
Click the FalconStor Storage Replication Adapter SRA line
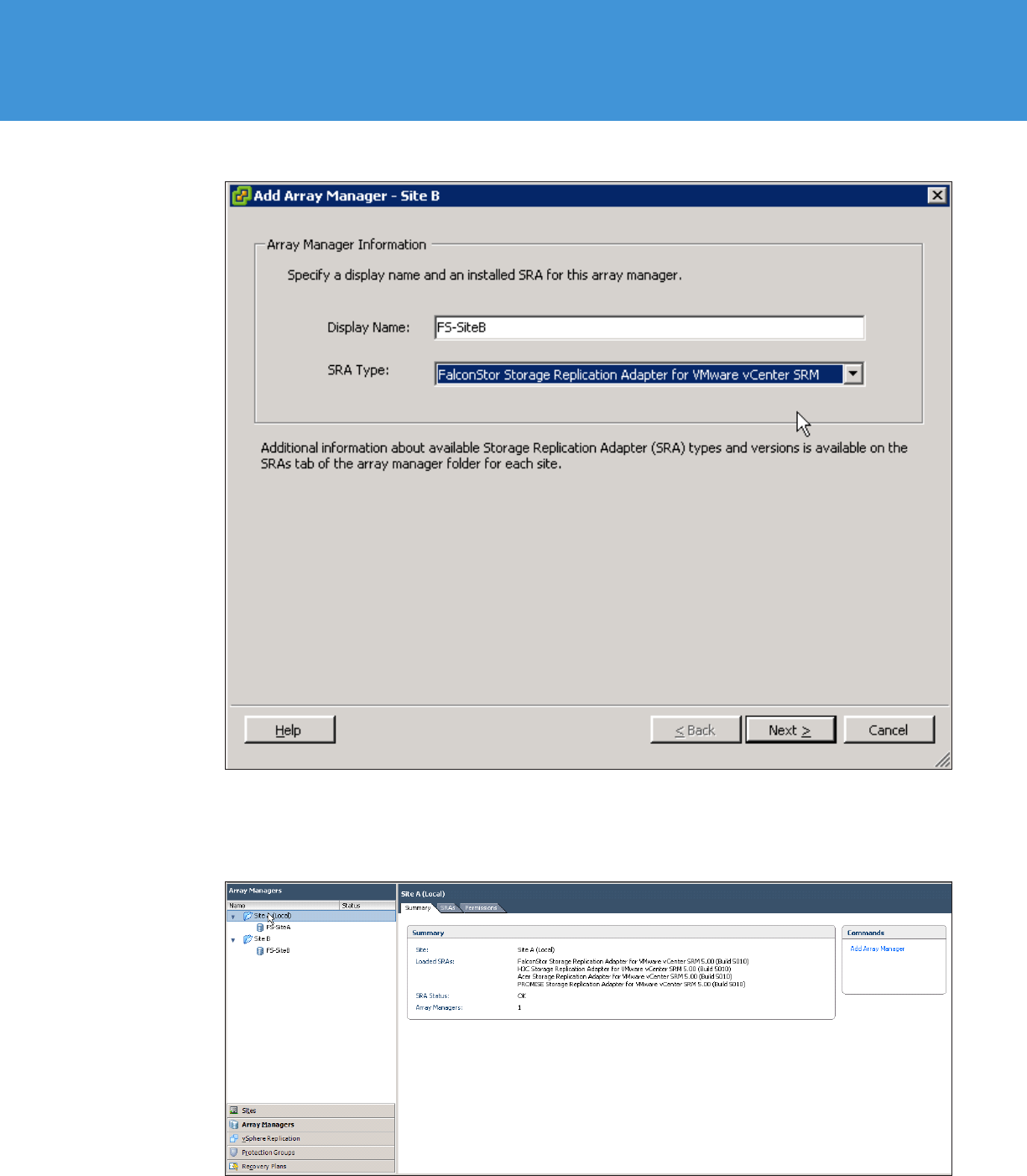[633, 962]
